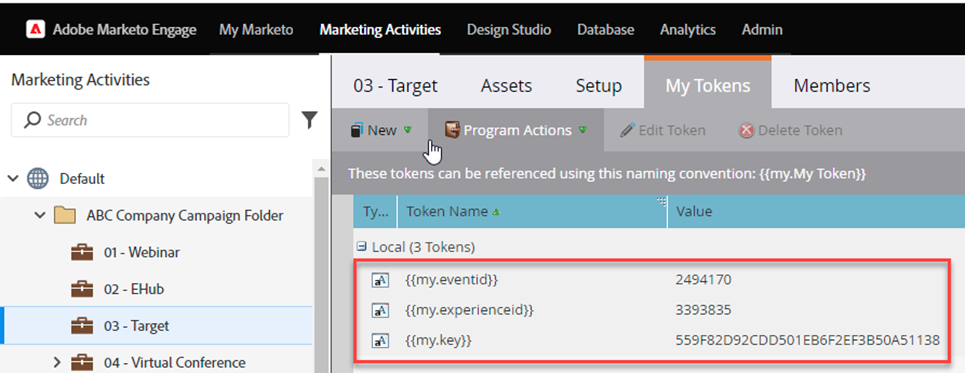This screenshot has width=965, height=373.
Task: Open the My Marketo menu
Action: coord(256,30)
